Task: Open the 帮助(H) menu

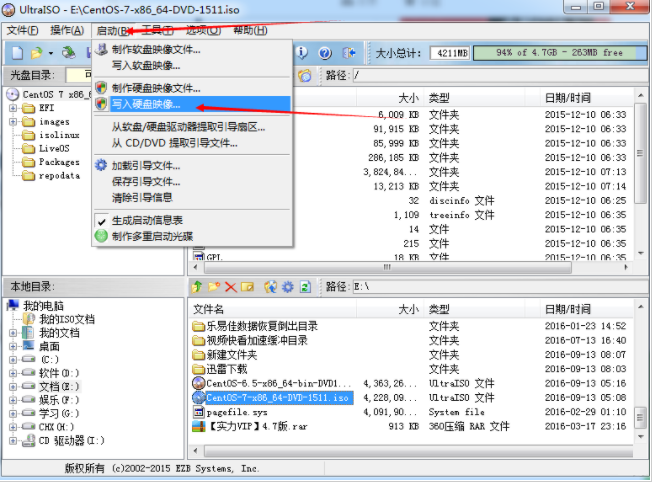Action: coord(250,31)
